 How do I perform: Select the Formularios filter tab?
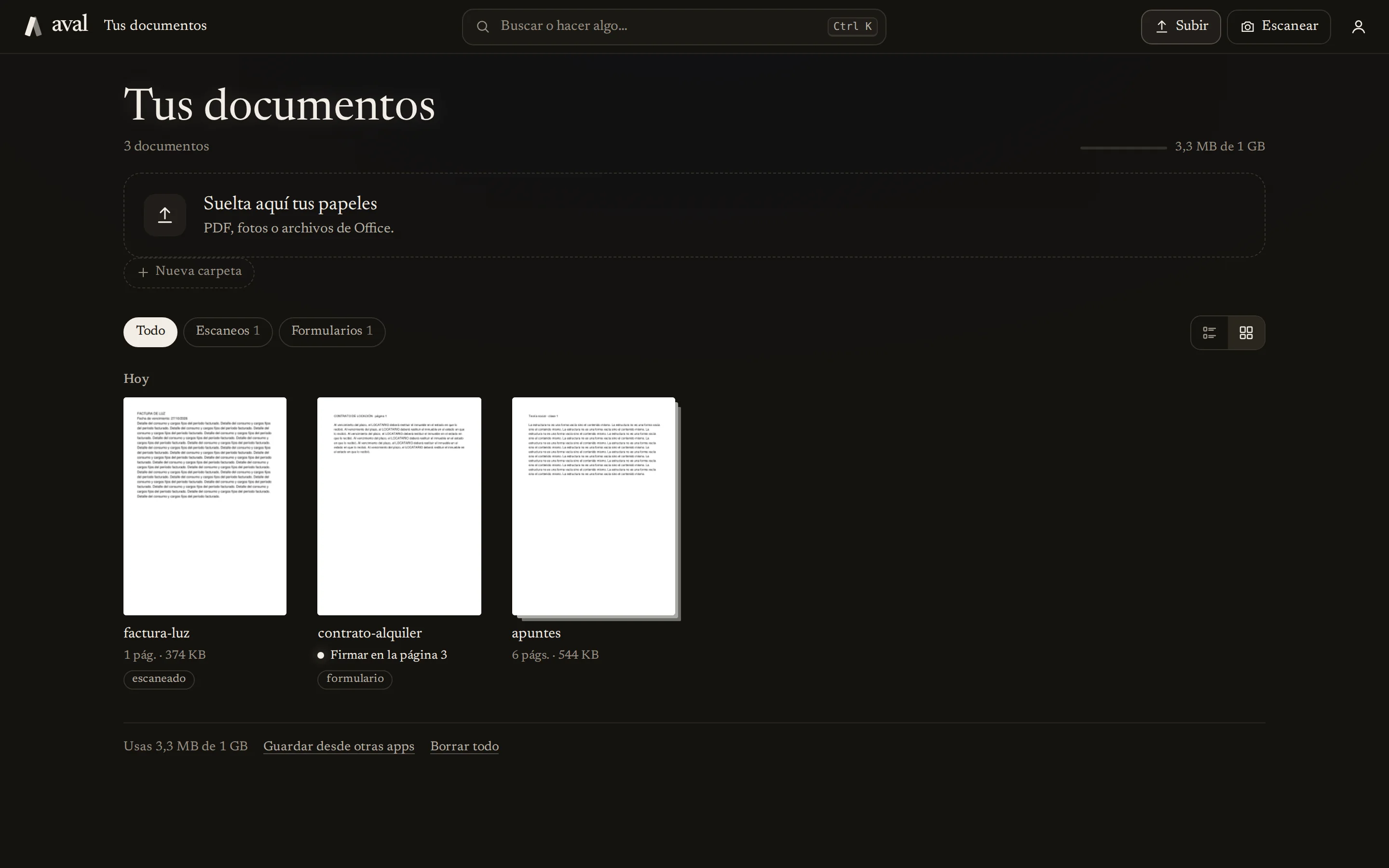point(332,332)
